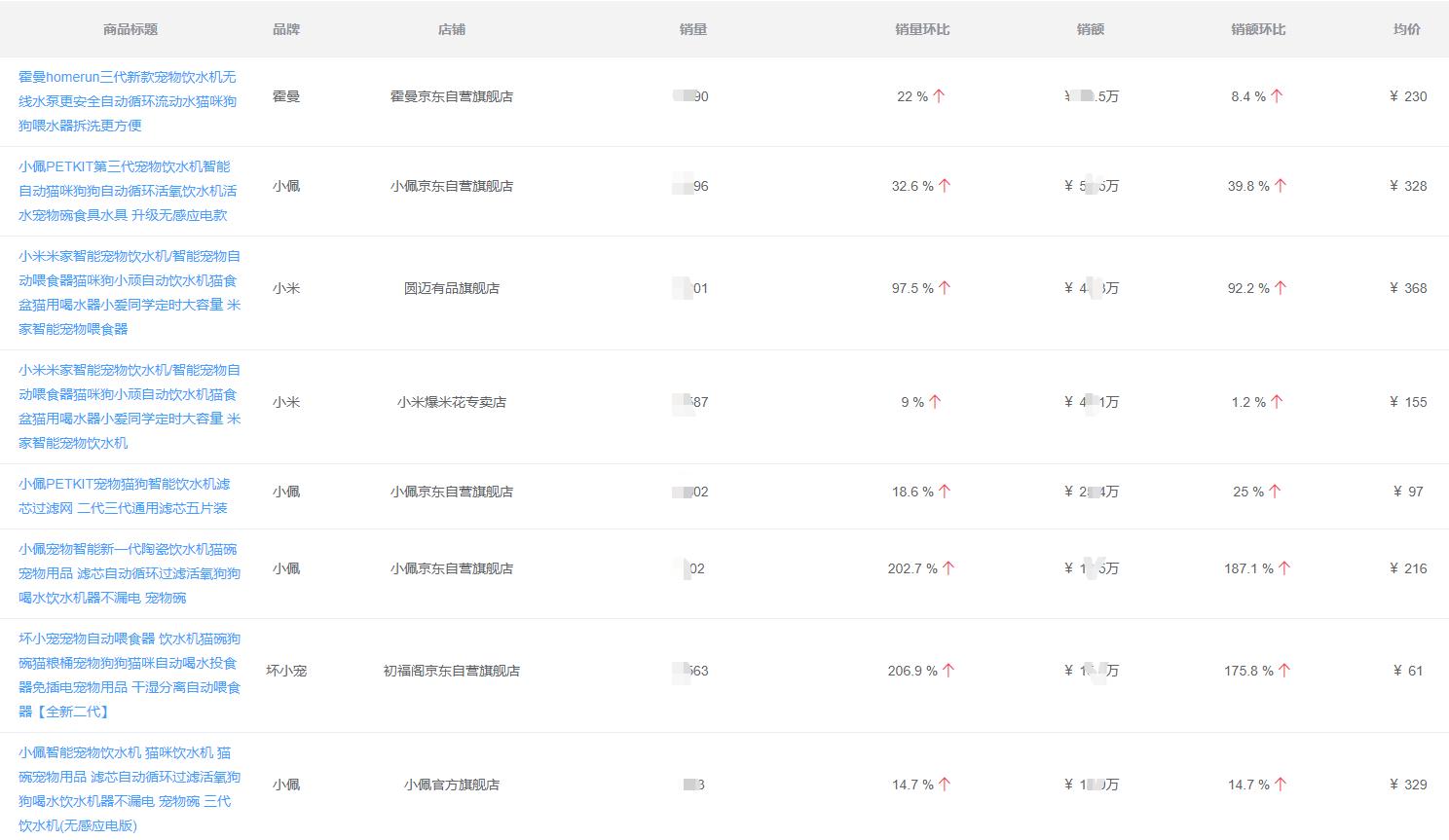Click the up arrow next to 32.6 %
Image resolution: width=1449 pixels, height=840 pixels.
coord(945,186)
